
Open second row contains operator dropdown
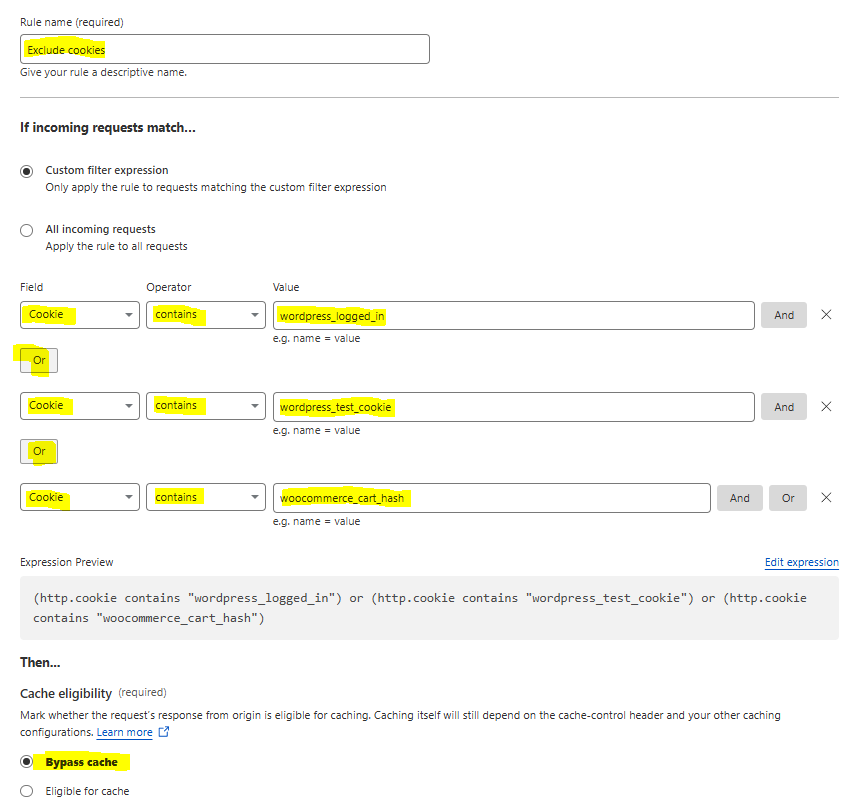pos(206,406)
